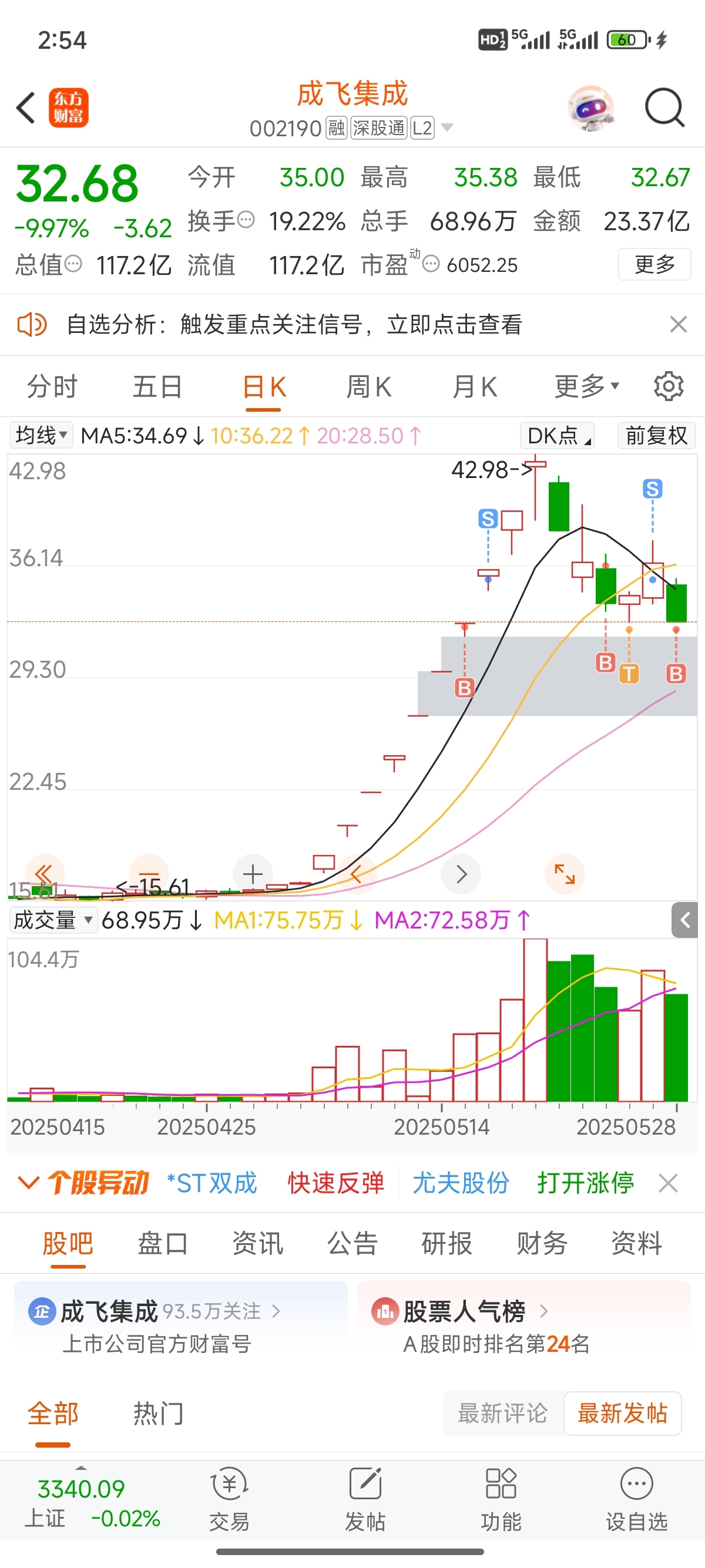Screen dimensions: 705x1568
Task: Open 打开涨停 alert link
Action: point(586,1183)
